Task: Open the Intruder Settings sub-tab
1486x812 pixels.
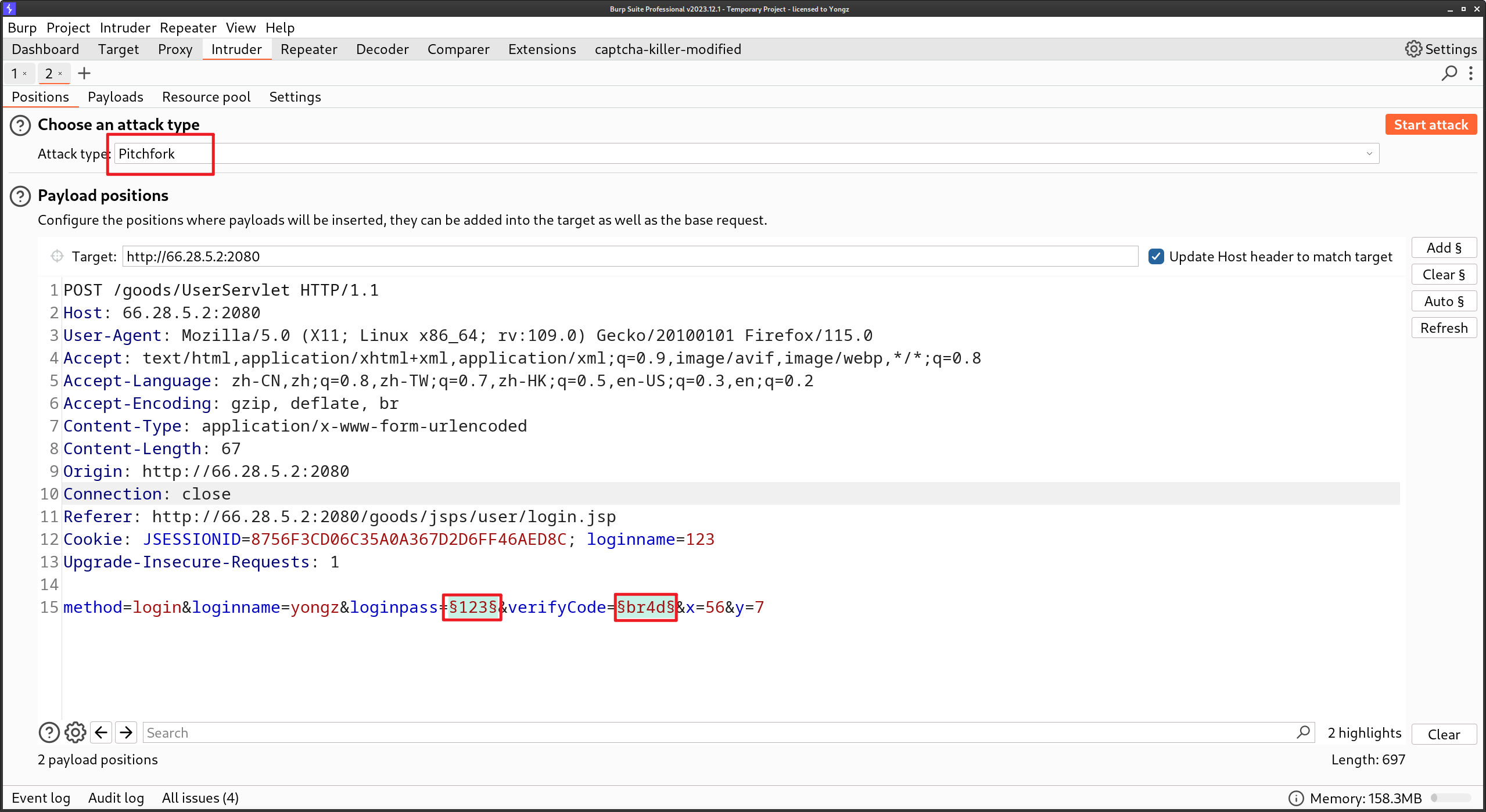Action: pos(295,97)
